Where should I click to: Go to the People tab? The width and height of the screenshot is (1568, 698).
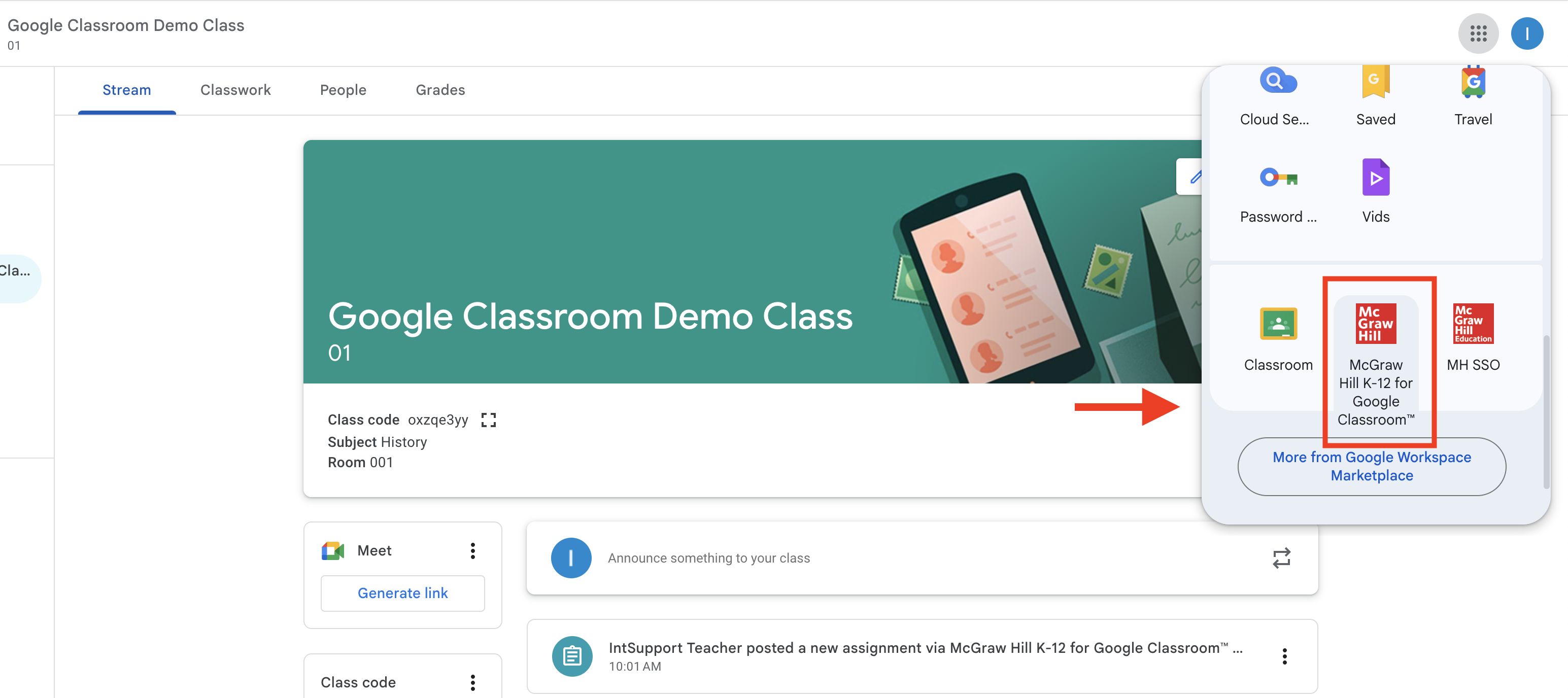tap(343, 90)
